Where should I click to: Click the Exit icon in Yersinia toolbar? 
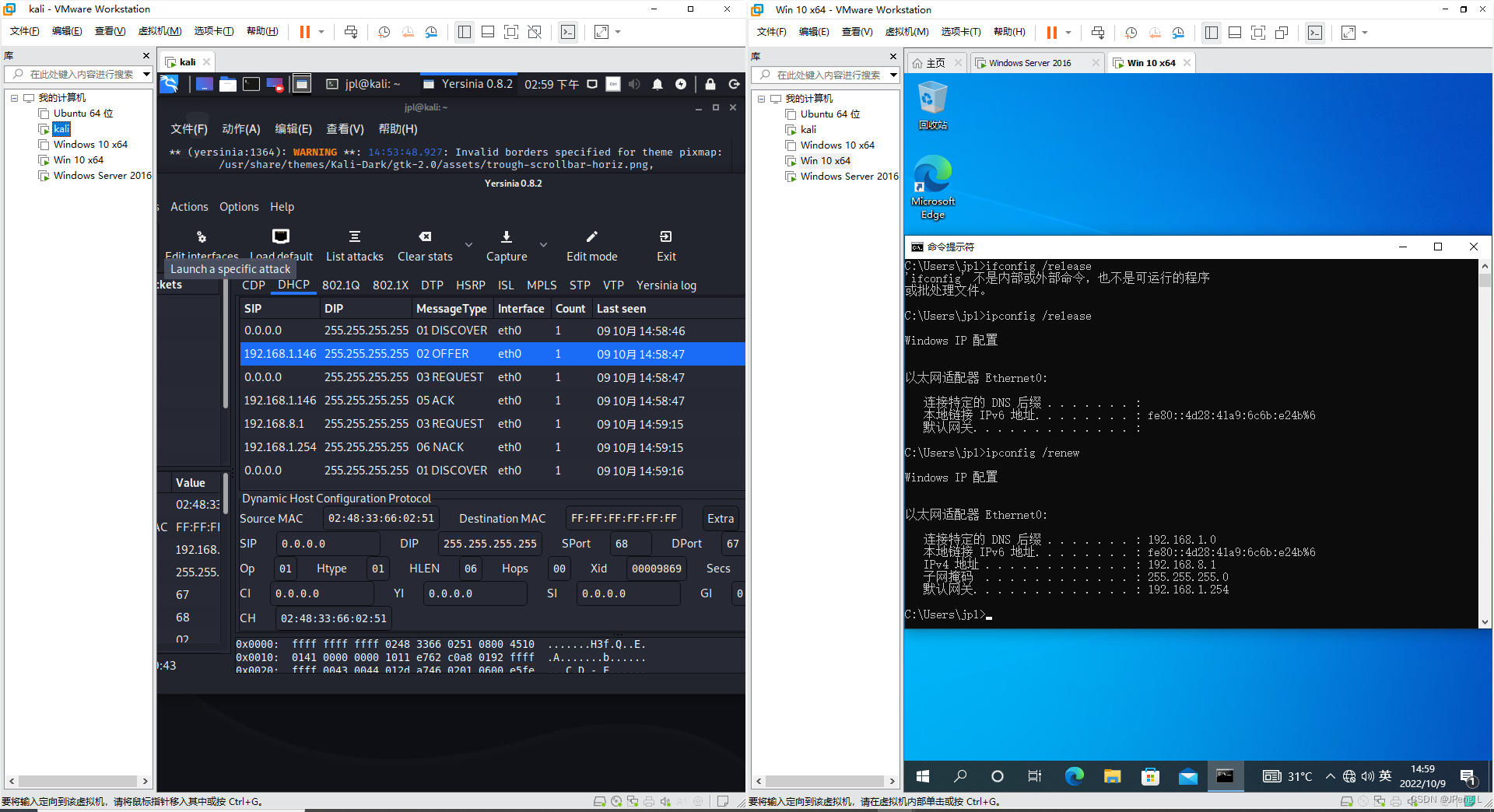[666, 236]
